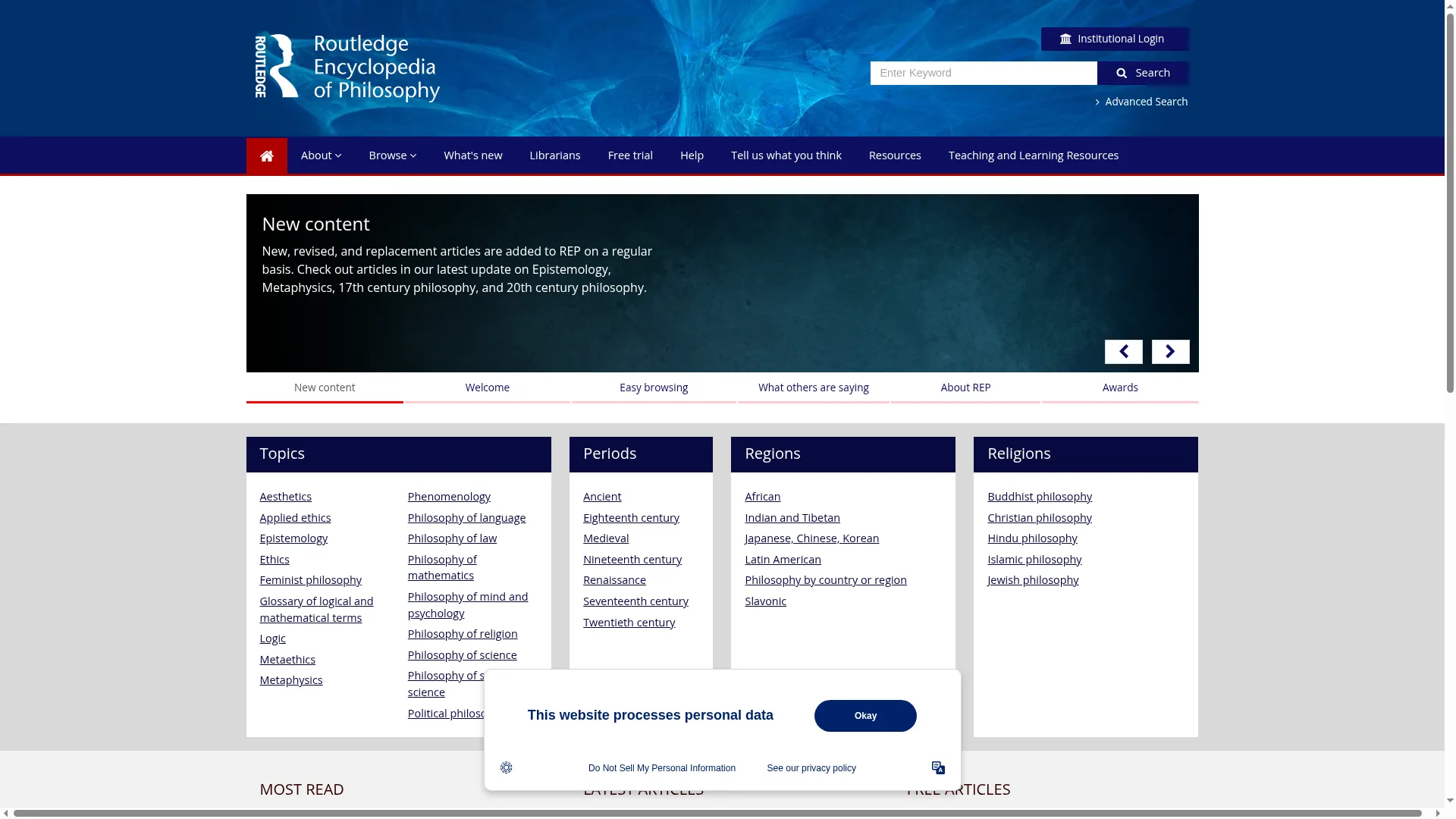Open Buddhist philosophy link
This screenshot has height=819, width=1456.
tap(1040, 497)
